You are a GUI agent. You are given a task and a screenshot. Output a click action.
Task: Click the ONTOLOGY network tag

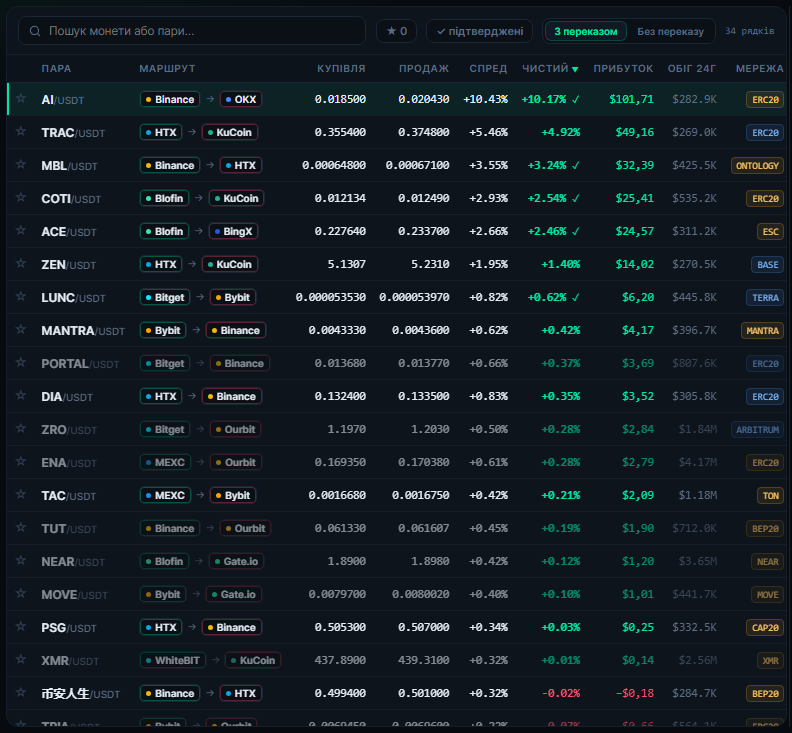coord(757,166)
